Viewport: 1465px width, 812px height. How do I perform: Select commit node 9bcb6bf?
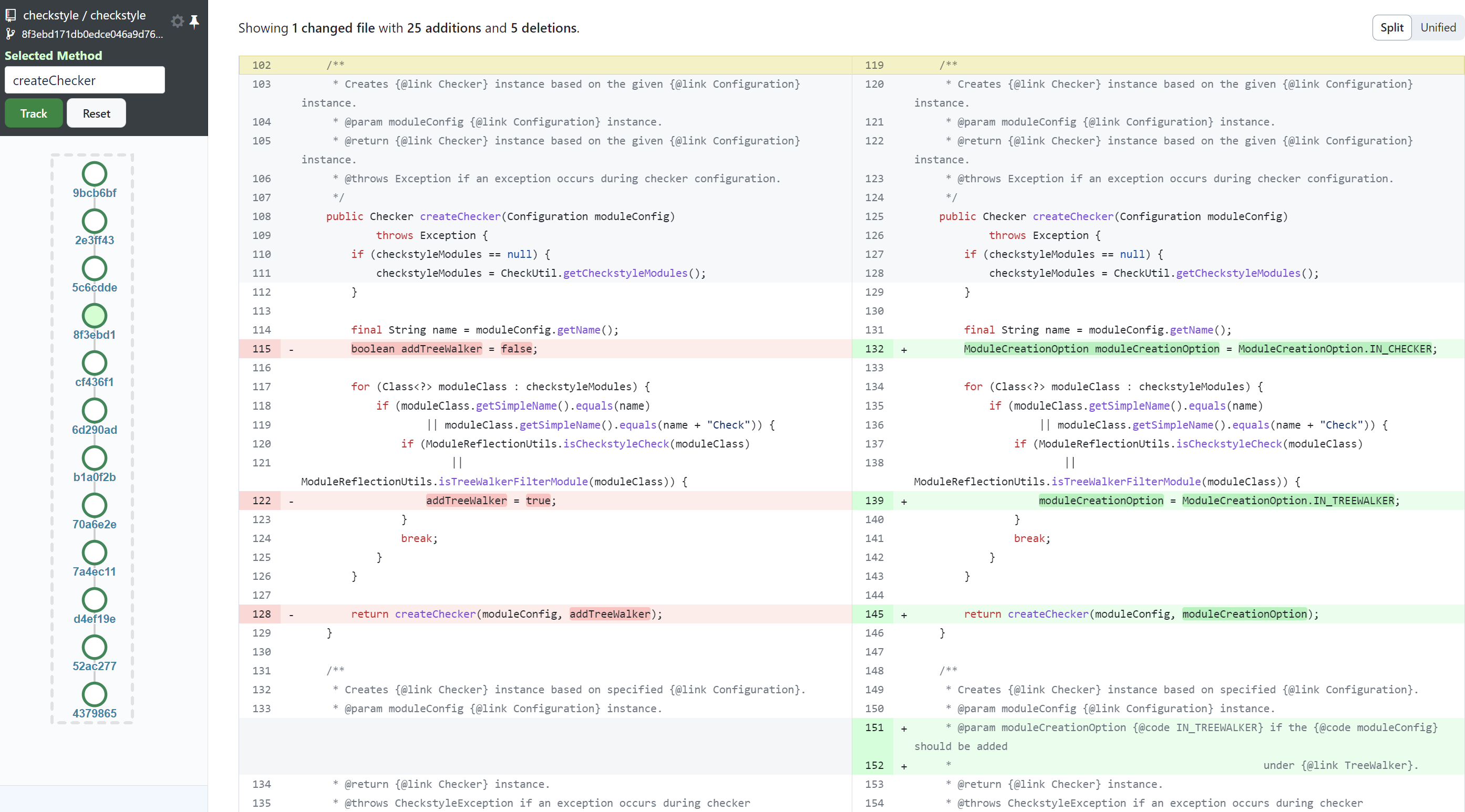(95, 174)
